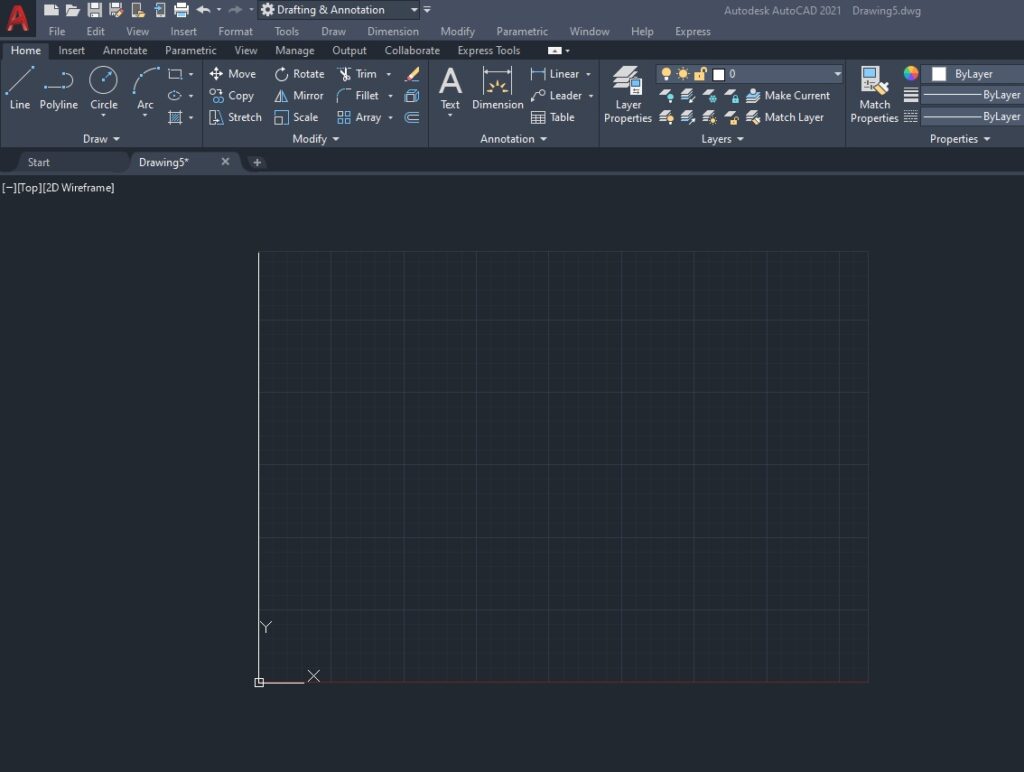Click the Match Properties tool
The width and height of the screenshot is (1024, 772).
click(x=873, y=90)
